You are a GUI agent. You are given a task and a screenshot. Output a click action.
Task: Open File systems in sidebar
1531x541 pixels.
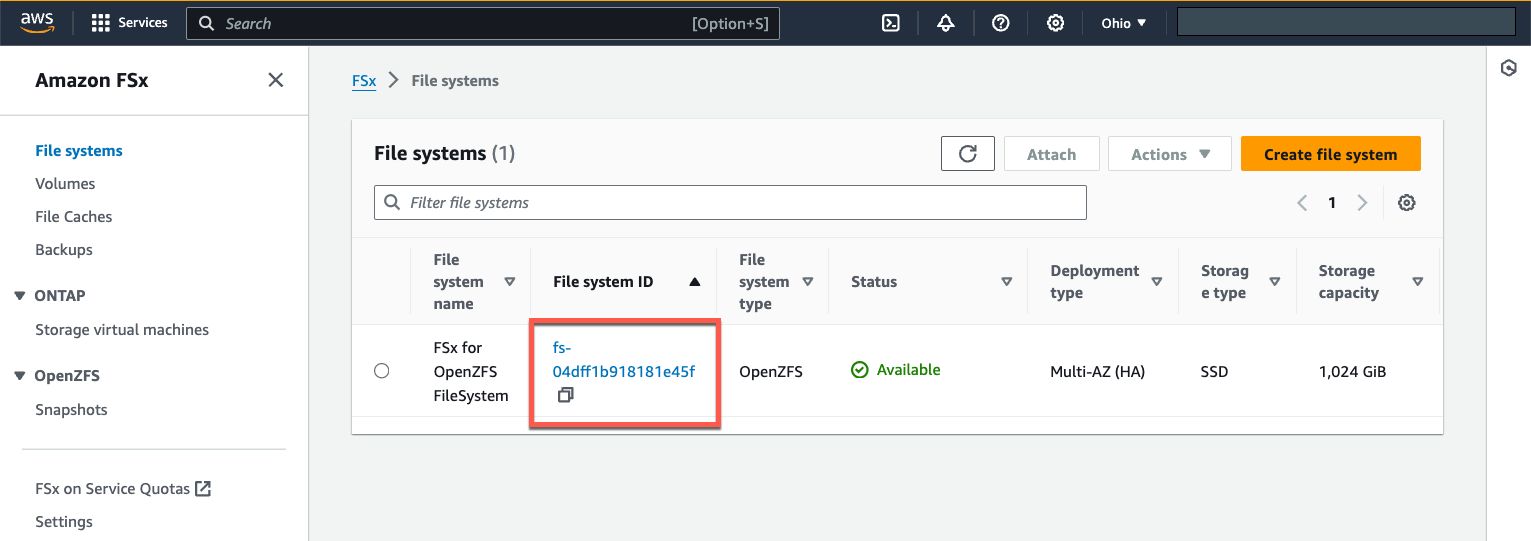click(79, 151)
